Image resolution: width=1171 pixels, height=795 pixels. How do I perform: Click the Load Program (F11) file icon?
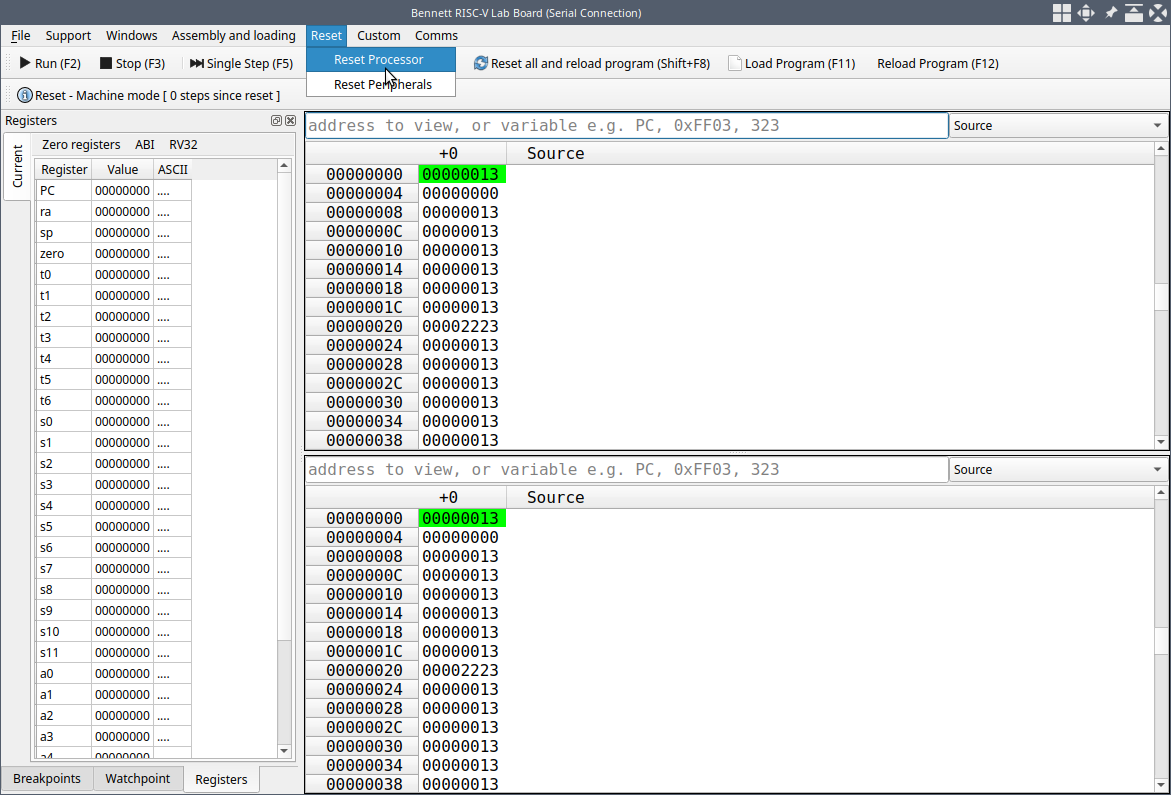coord(735,63)
